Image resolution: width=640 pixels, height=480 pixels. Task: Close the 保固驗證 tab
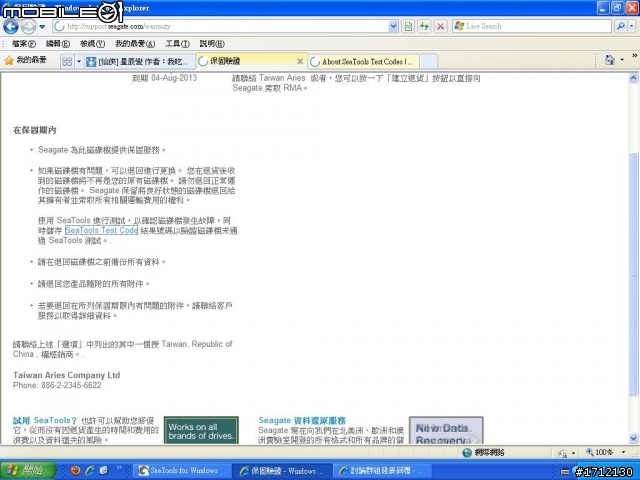pyautogui.click(x=300, y=61)
